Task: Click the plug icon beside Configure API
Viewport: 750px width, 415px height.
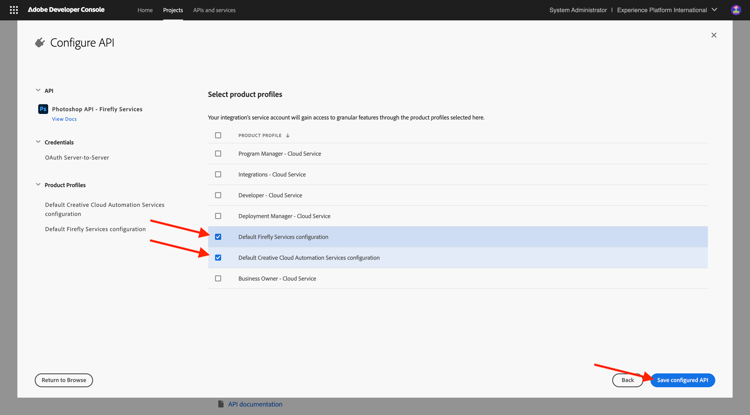Action: click(40, 43)
